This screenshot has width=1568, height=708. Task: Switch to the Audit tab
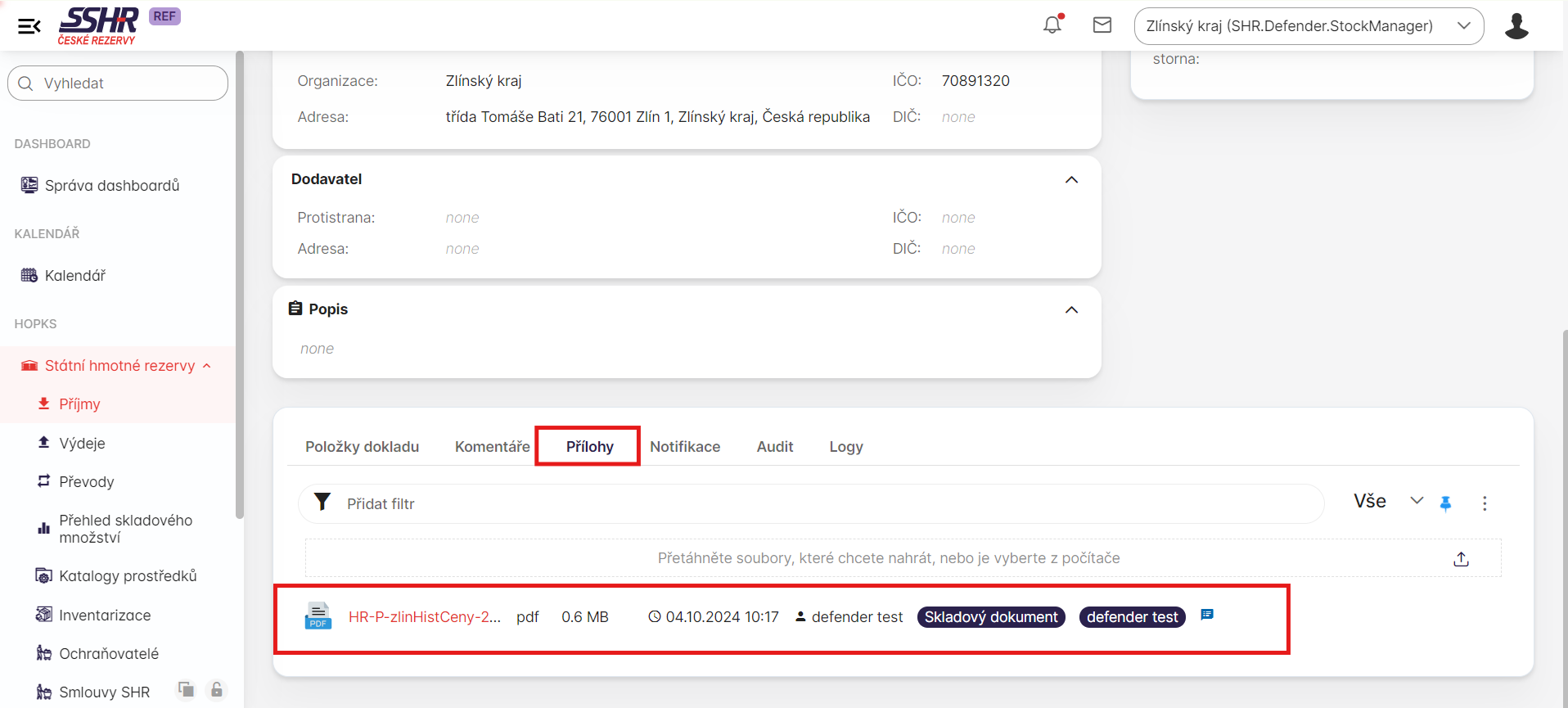tap(774, 447)
